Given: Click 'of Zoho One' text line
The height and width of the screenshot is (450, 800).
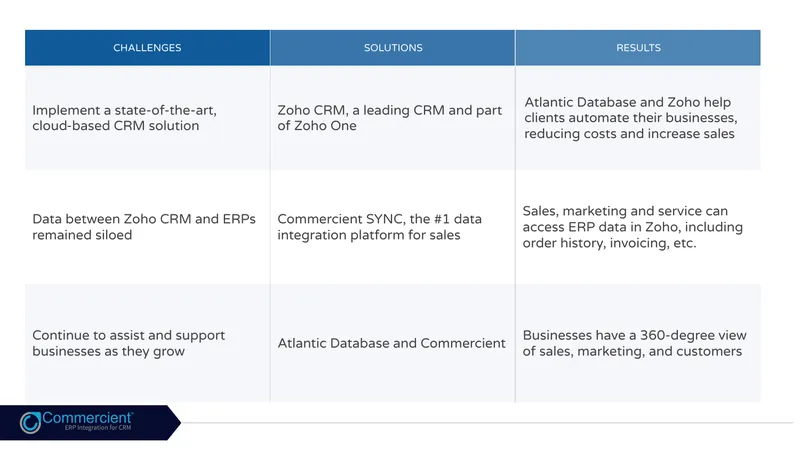Looking at the screenshot, I should [x=317, y=126].
